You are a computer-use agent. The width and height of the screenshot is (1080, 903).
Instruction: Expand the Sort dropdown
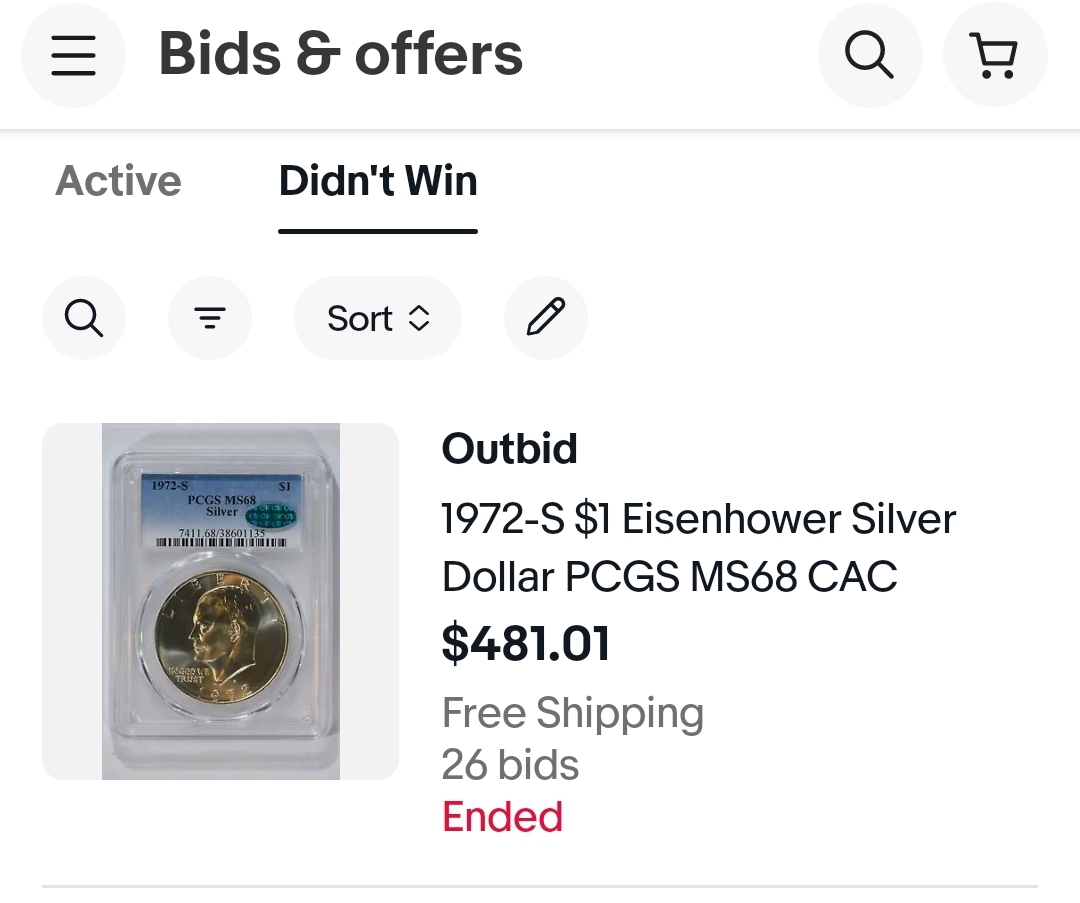pyautogui.click(x=378, y=318)
